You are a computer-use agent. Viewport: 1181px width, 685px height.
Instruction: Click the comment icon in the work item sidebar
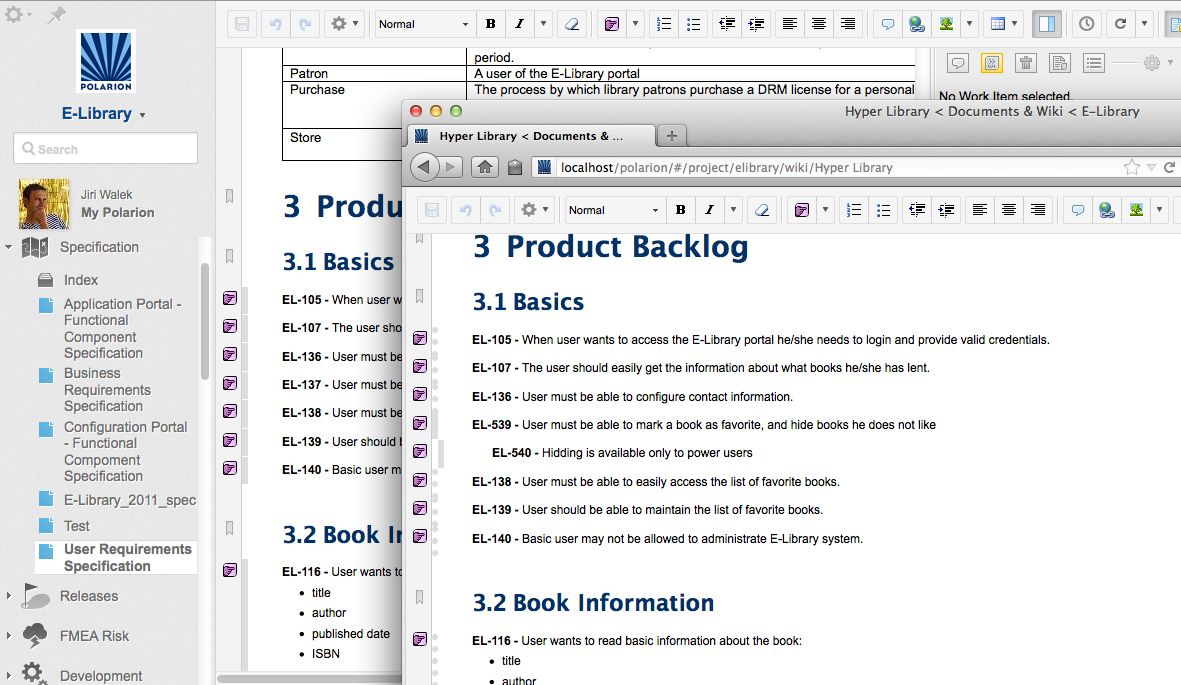click(x=958, y=63)
